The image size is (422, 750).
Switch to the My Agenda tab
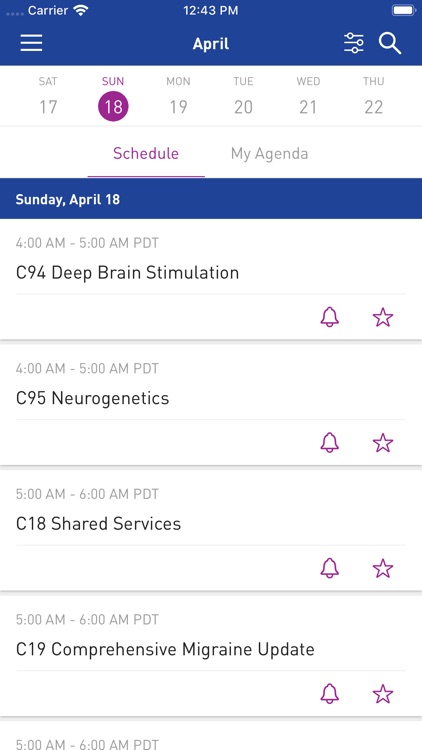(x=269, y=154)
